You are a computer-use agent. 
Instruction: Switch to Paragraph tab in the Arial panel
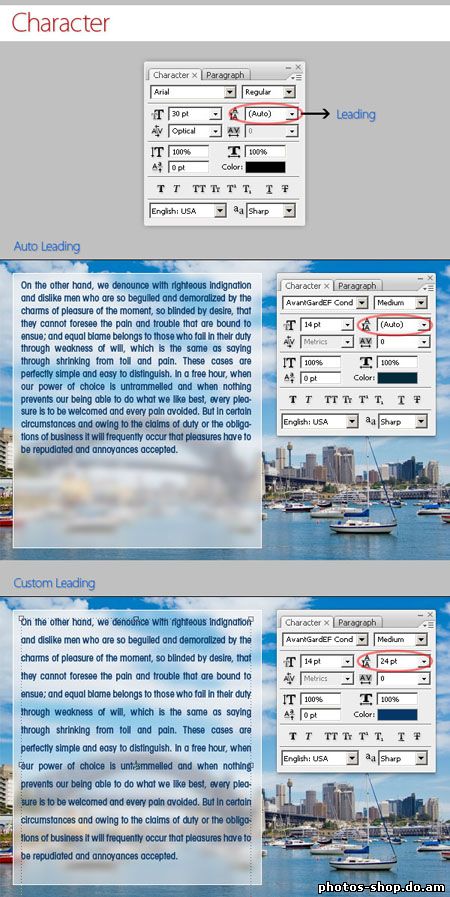[225, 75]
